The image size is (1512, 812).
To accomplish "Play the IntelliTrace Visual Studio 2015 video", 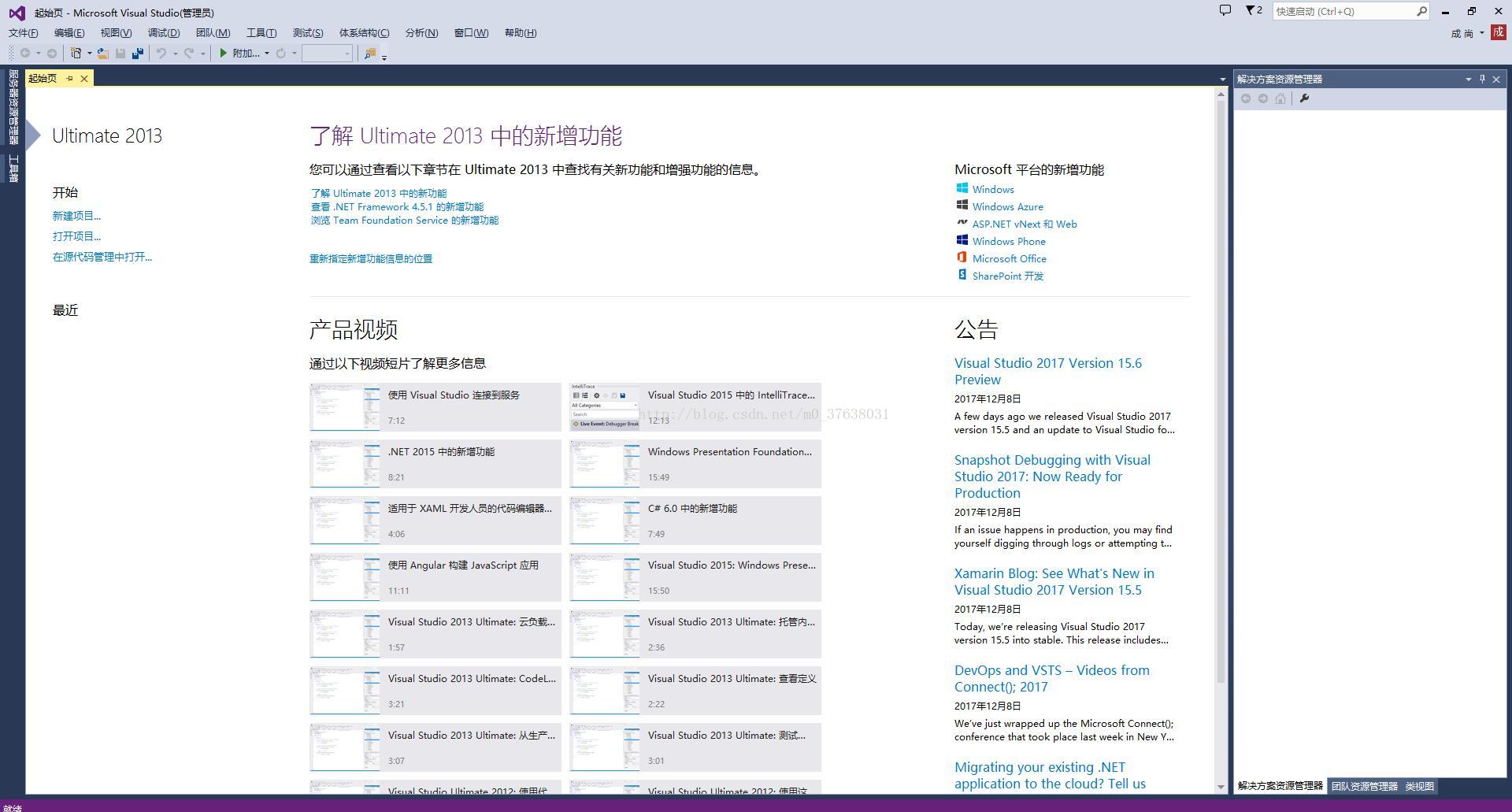I will click(x=695, y=407).
